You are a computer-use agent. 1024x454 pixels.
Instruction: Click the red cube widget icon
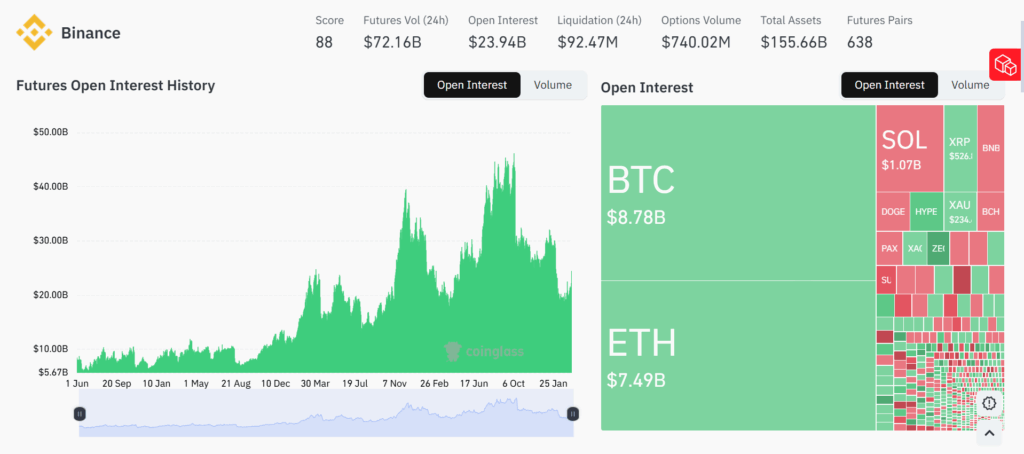[1003, 64]
